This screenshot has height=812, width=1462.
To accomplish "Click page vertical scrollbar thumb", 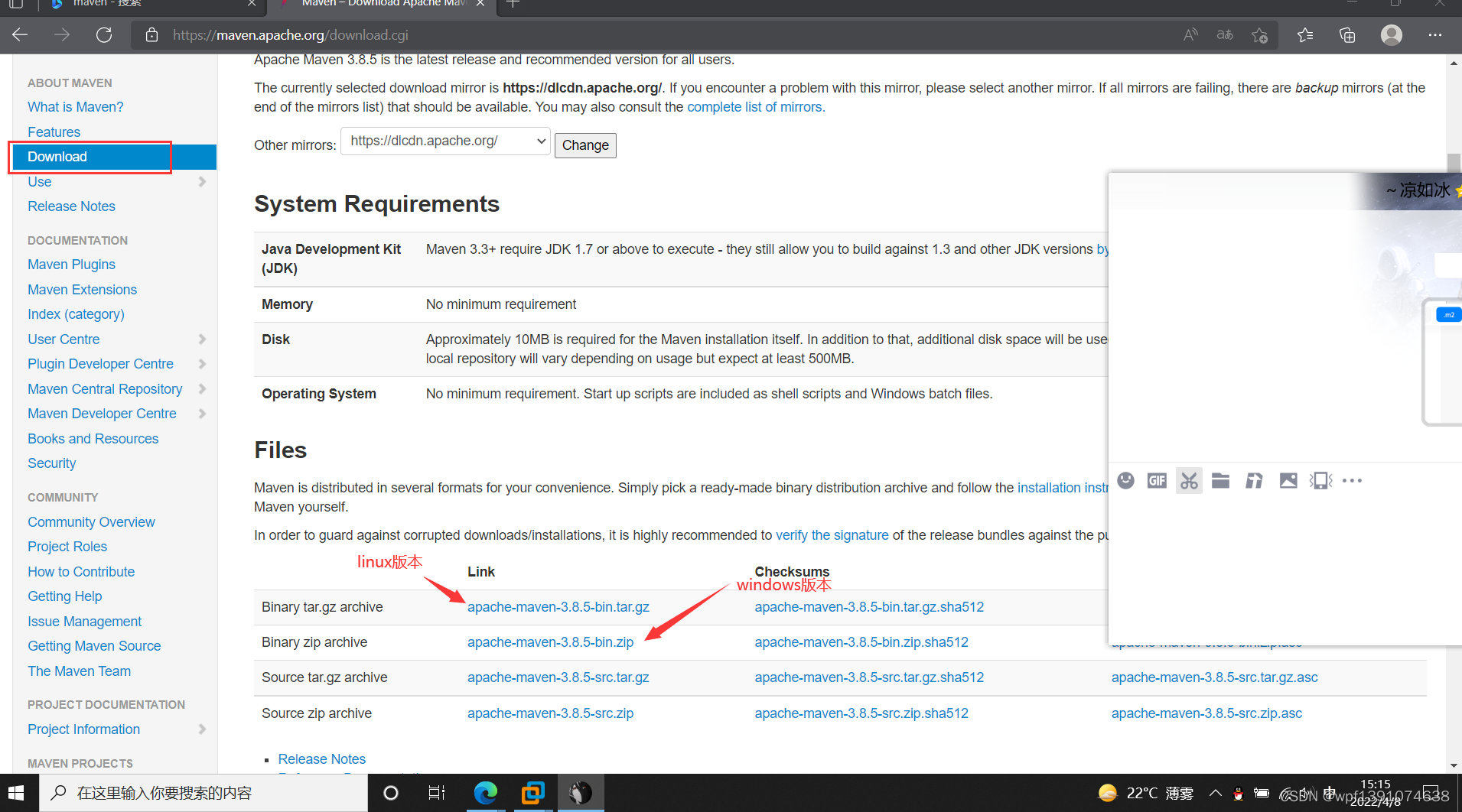I will 1454,163.
